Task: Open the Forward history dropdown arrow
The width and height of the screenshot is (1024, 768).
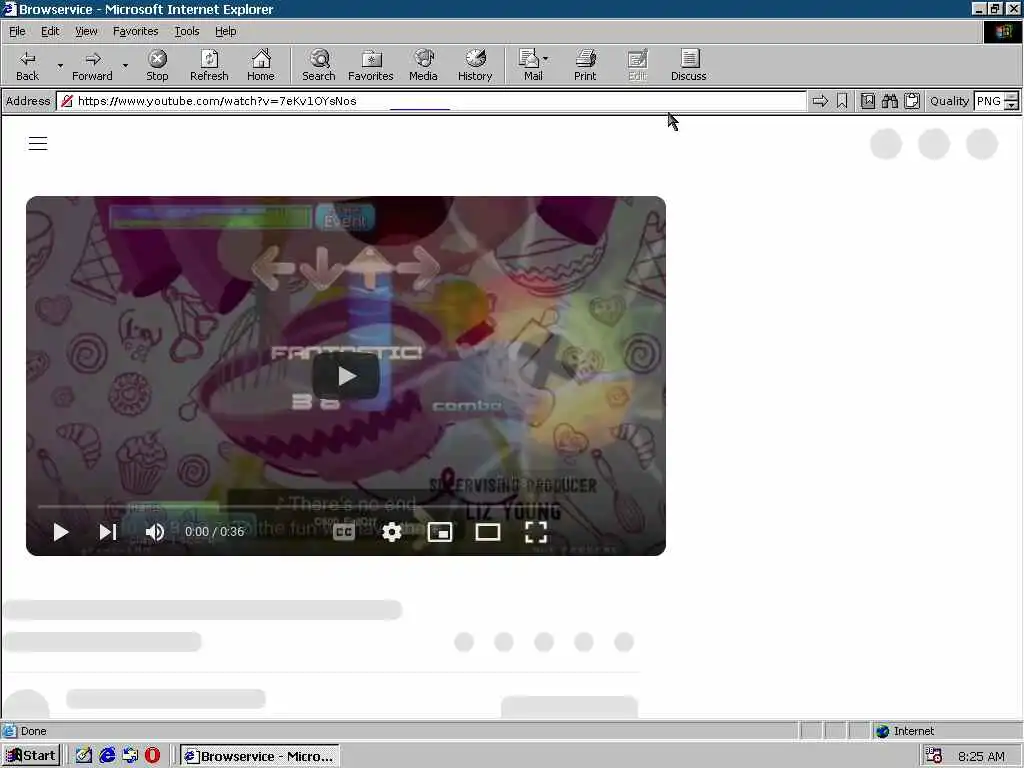Action: 125,66
